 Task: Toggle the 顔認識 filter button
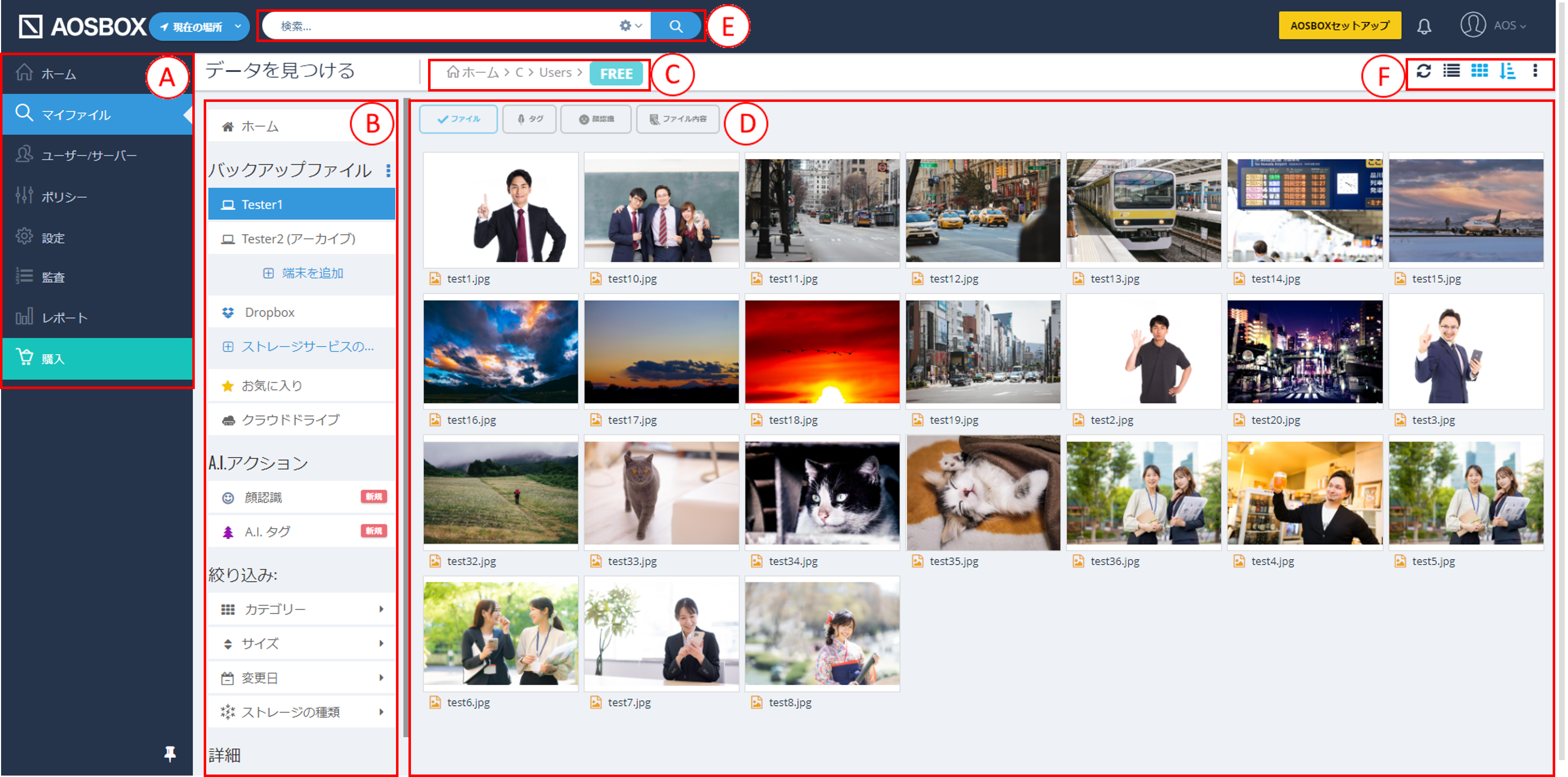(596, 119)
